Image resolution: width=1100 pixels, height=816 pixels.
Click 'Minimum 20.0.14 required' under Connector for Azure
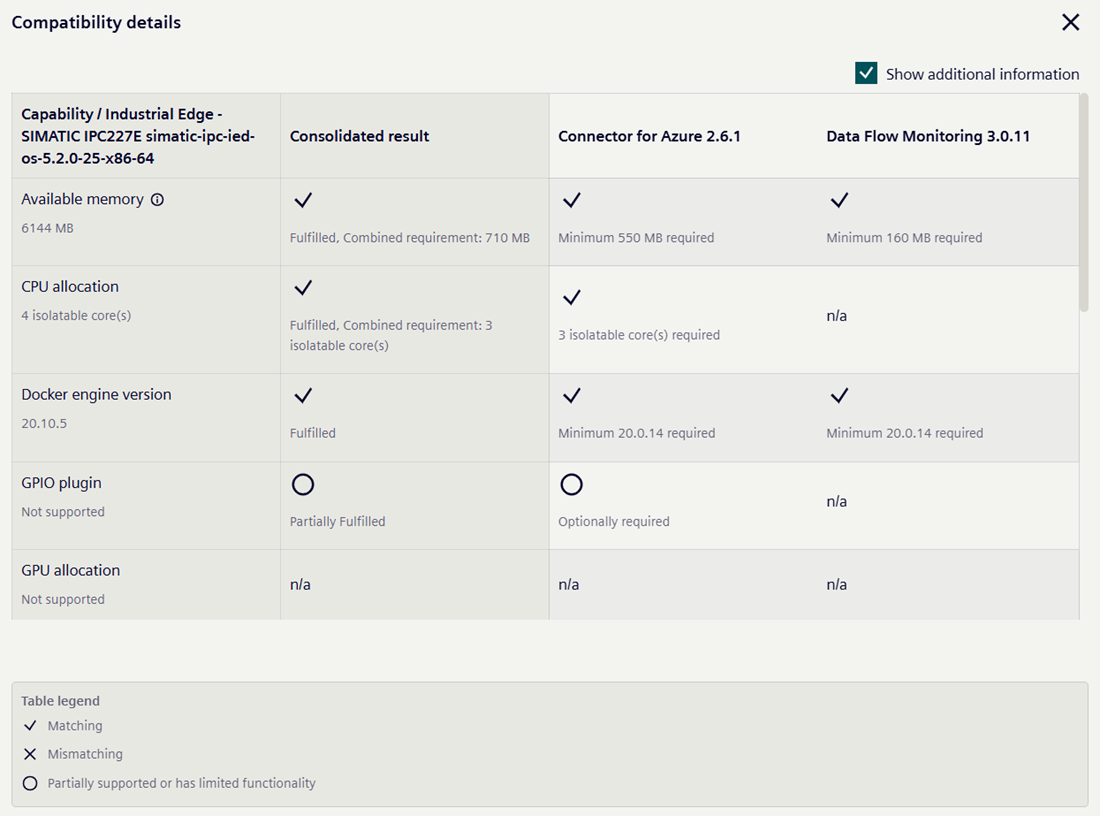637,433
